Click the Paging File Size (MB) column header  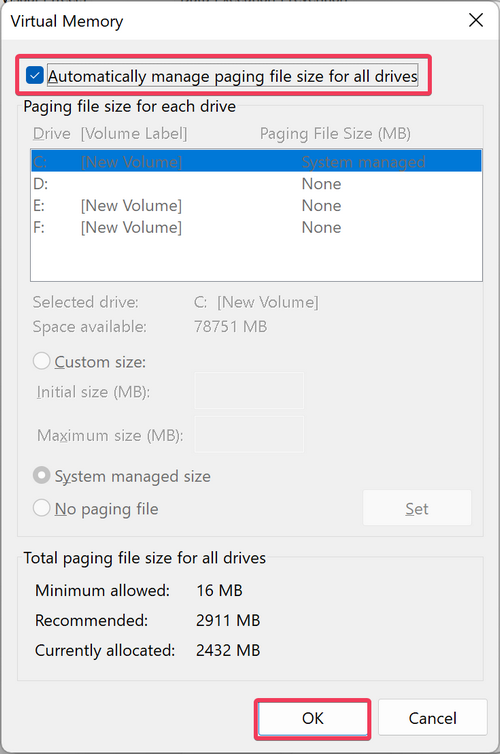coord(335,133)
